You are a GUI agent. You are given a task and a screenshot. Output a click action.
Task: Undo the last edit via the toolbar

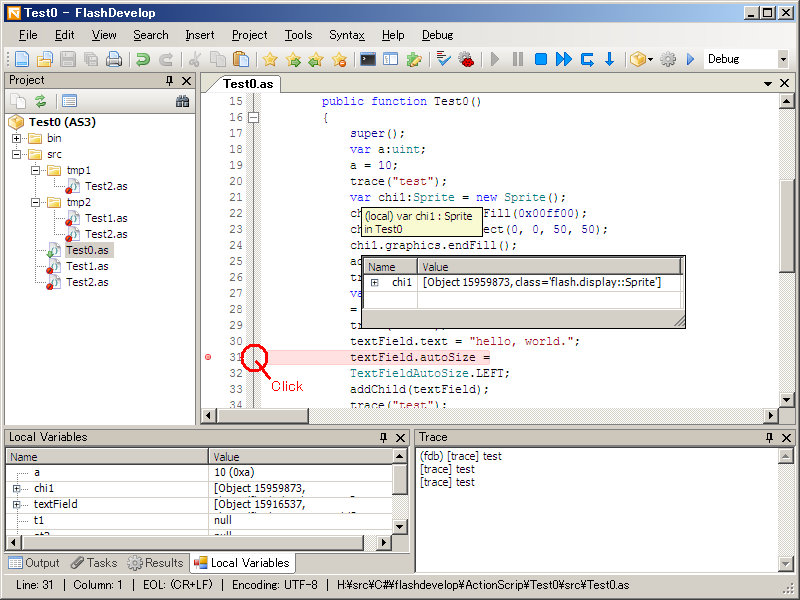pos(143,59)
